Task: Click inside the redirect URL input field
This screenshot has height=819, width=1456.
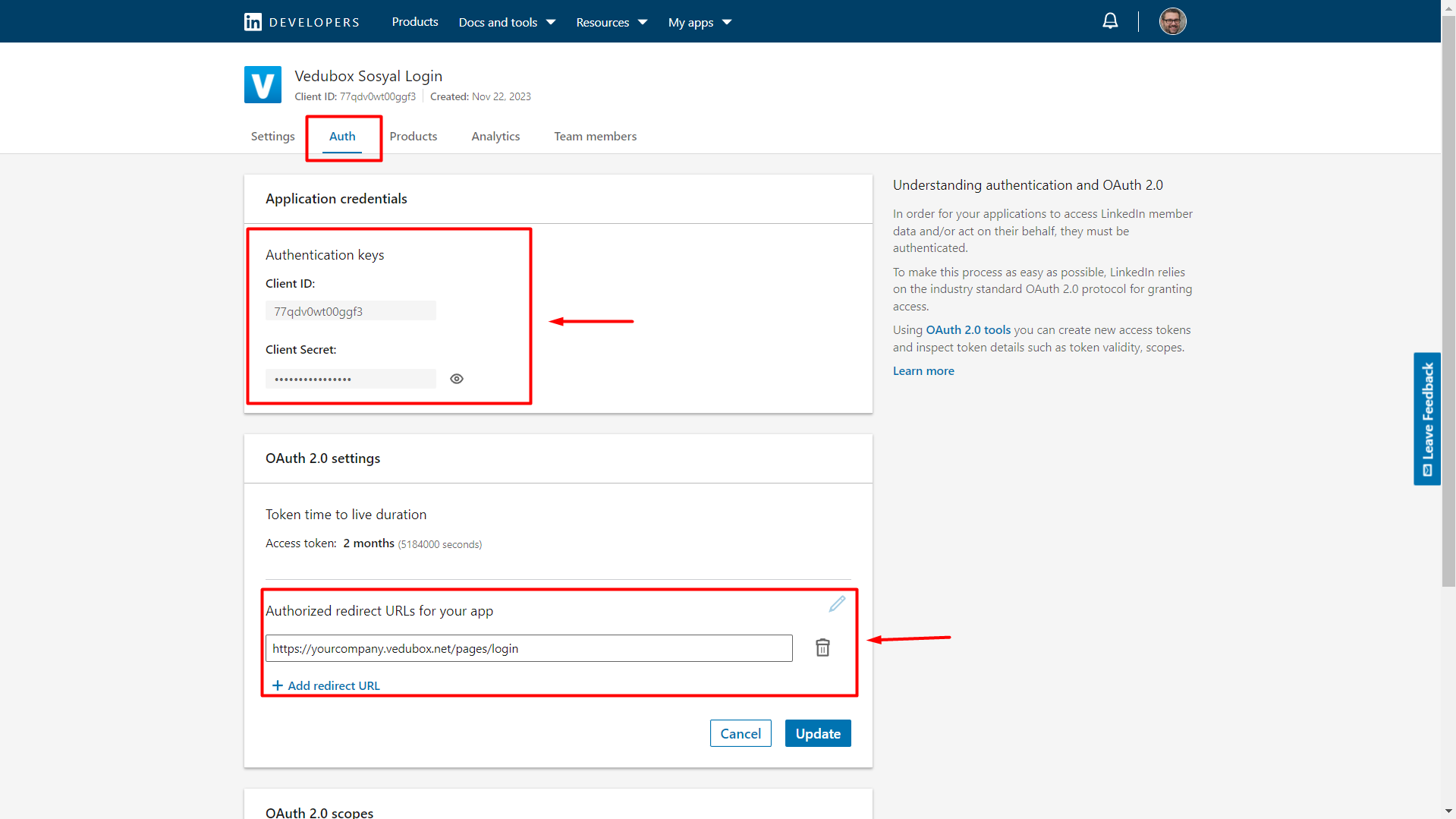Action: pyautogui.click(x=529, y=647)
